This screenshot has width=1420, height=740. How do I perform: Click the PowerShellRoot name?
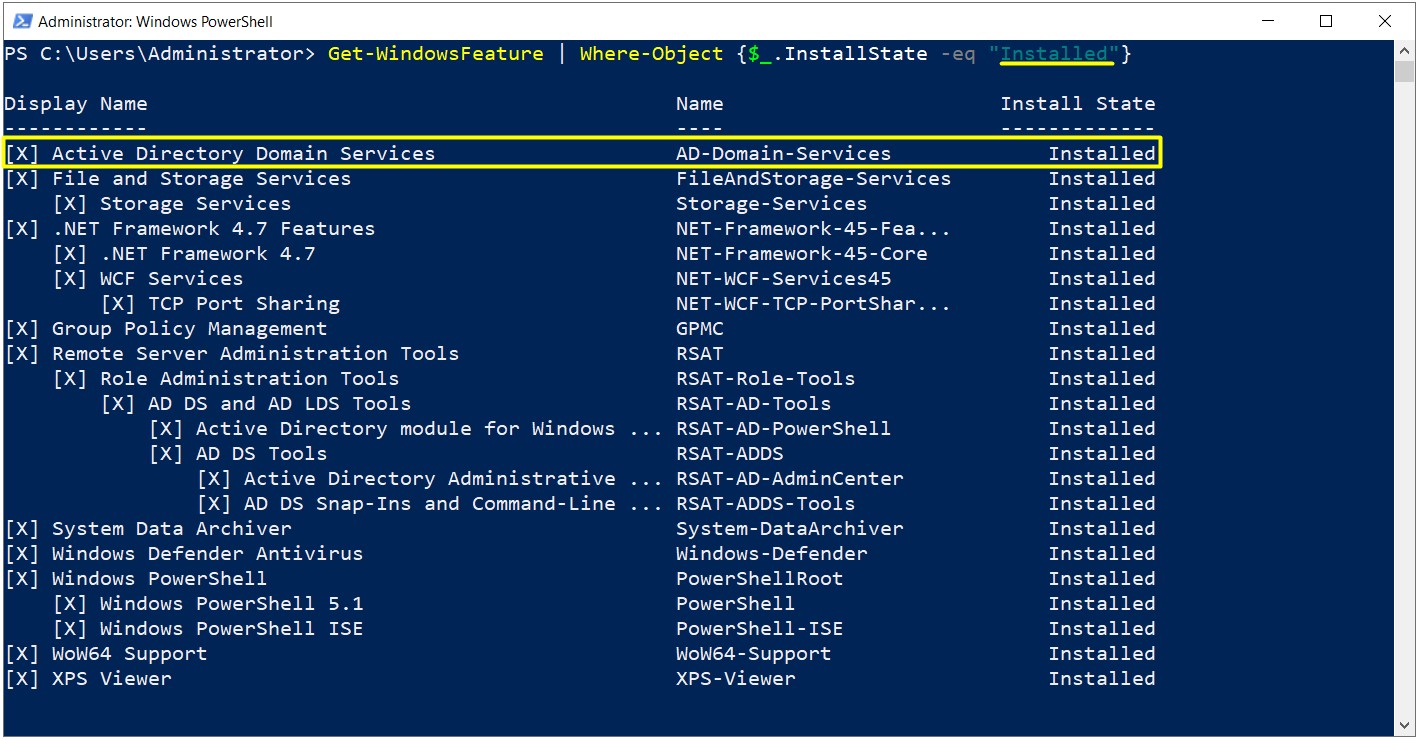click(x=760, y=579)
